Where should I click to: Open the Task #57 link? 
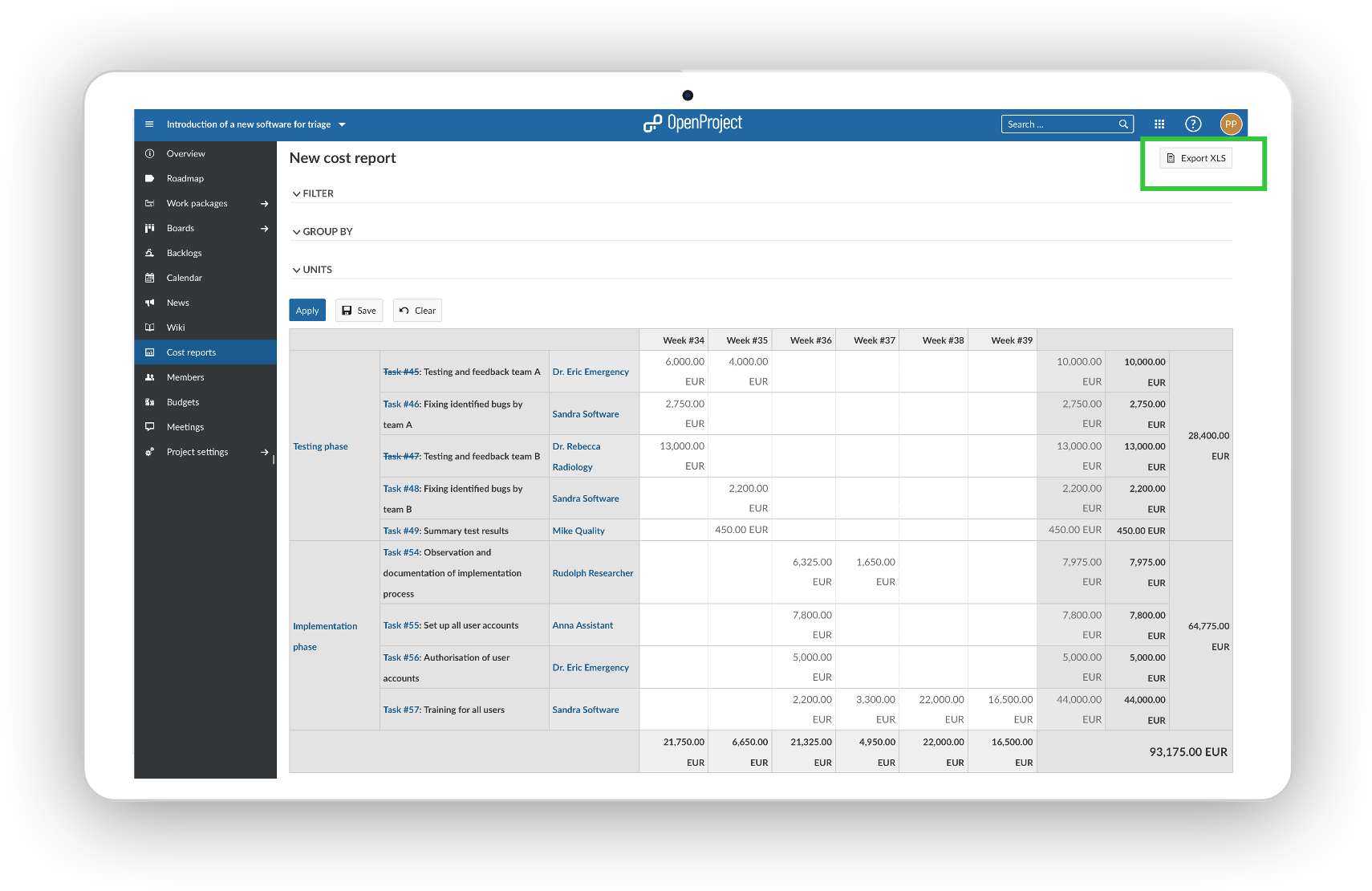pyautogui.click(x=401, y=710)
